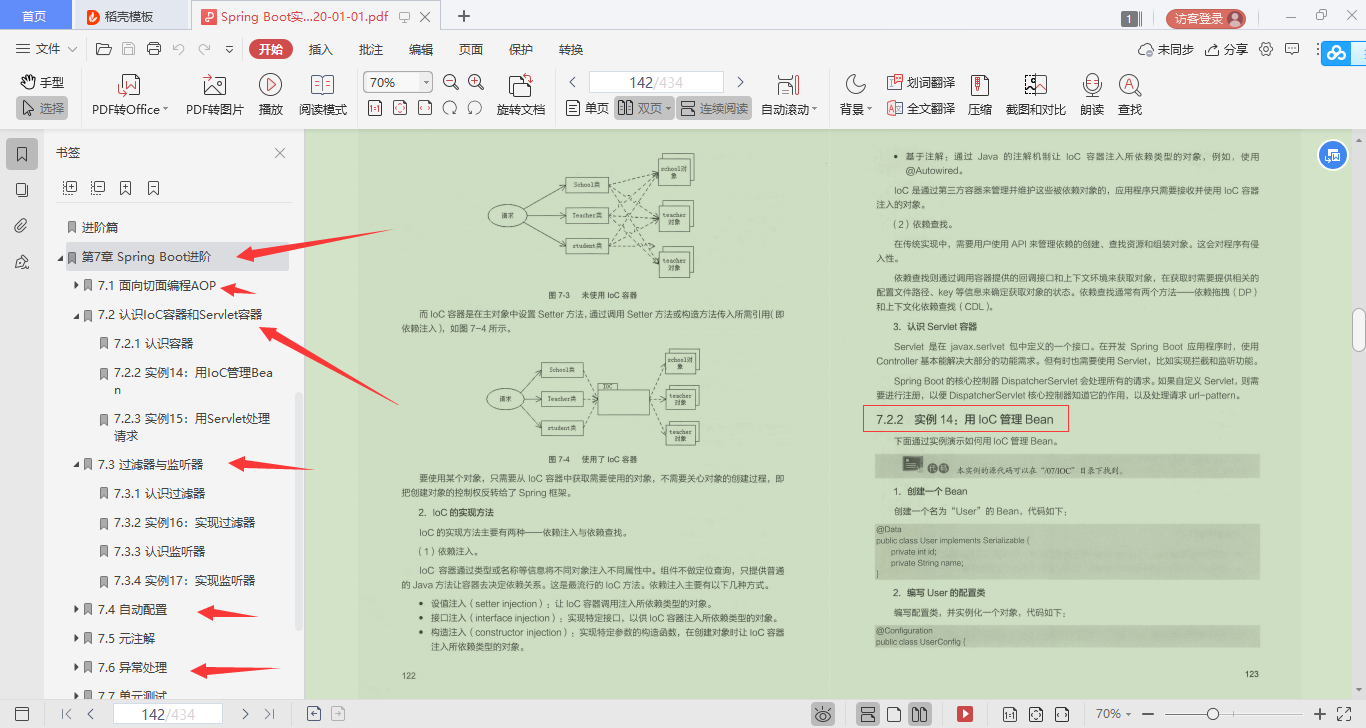Click 访客登录 guest login button
The image size is (1366, 728).
tap(1205, 18)
